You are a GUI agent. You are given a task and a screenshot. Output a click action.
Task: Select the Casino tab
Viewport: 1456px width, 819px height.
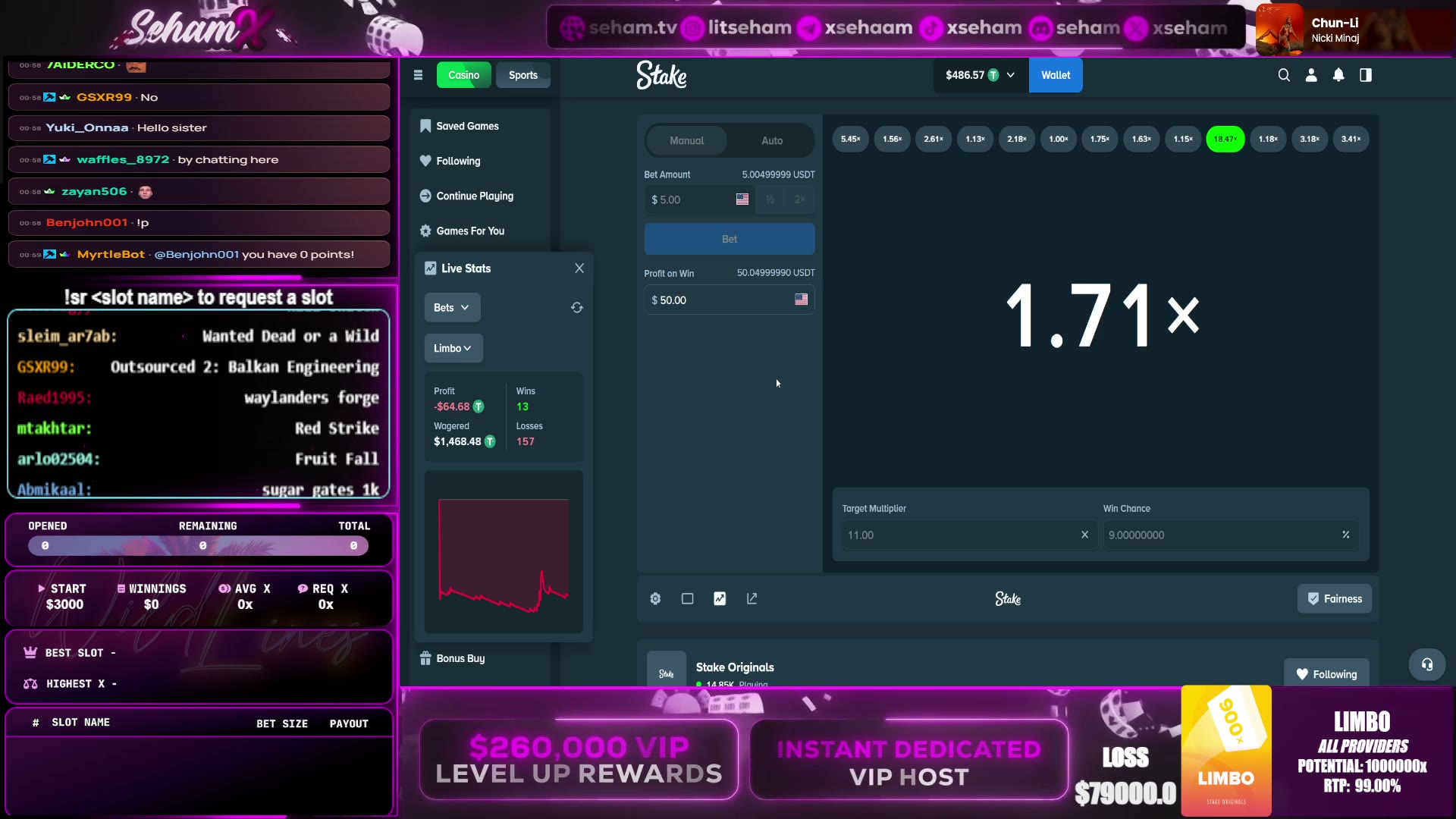click(464, 75)
